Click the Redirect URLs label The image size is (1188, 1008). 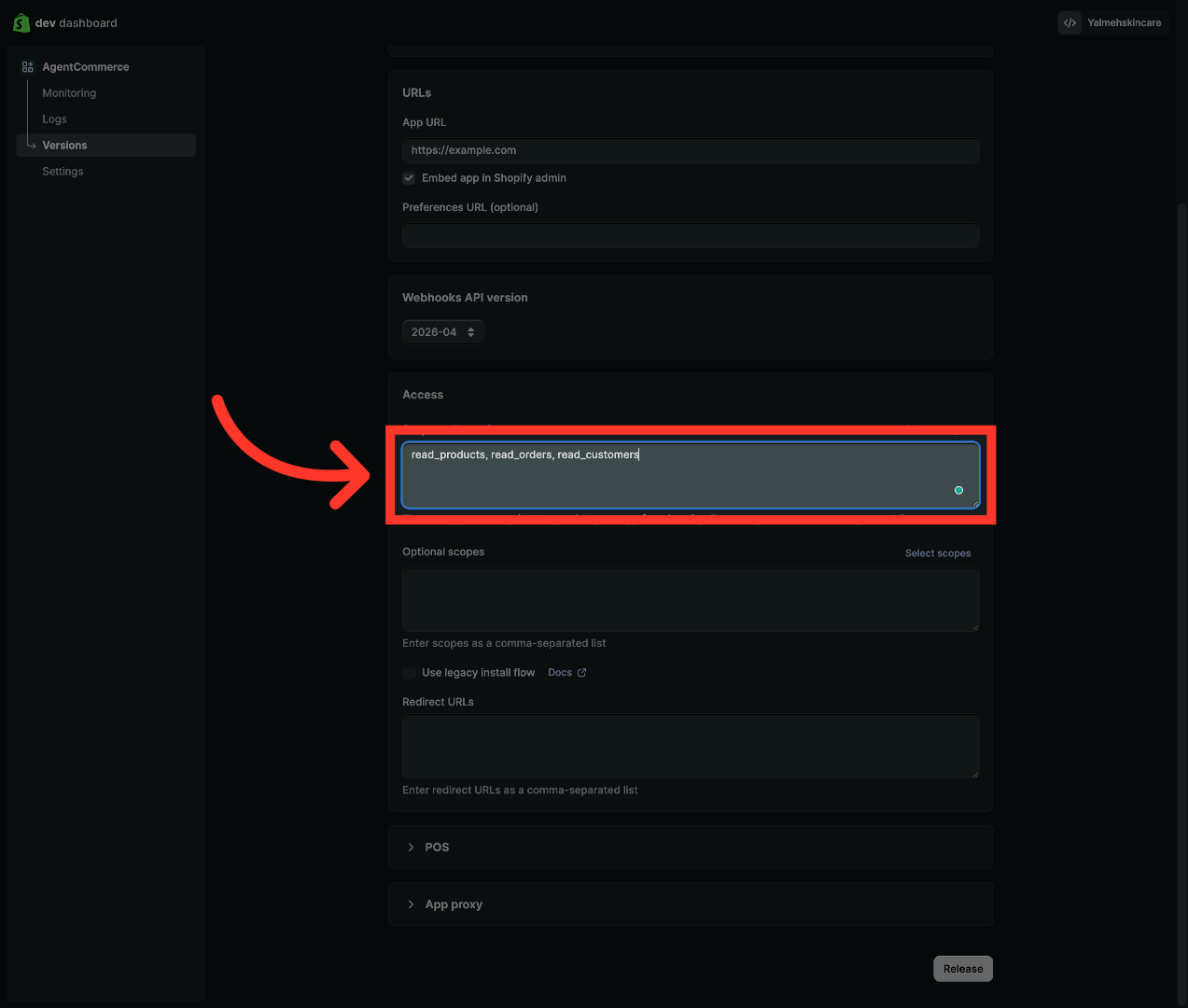[438, 702]
